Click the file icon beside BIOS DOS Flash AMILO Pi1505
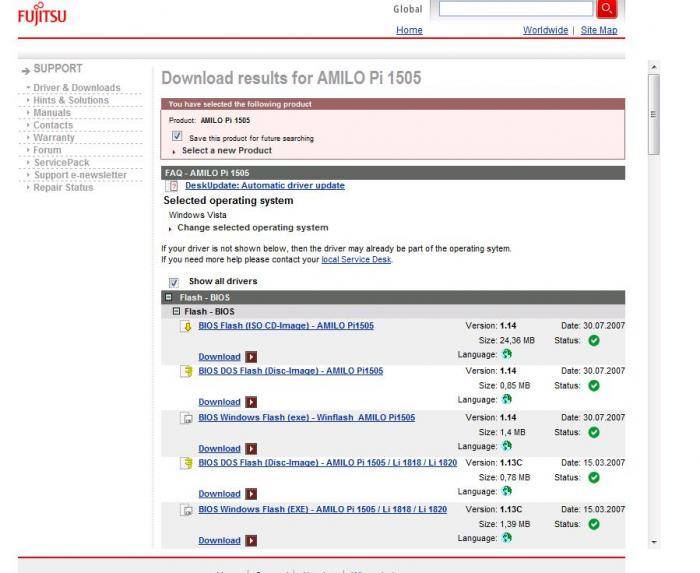The image size is (700, 573). tap(187, 371)
